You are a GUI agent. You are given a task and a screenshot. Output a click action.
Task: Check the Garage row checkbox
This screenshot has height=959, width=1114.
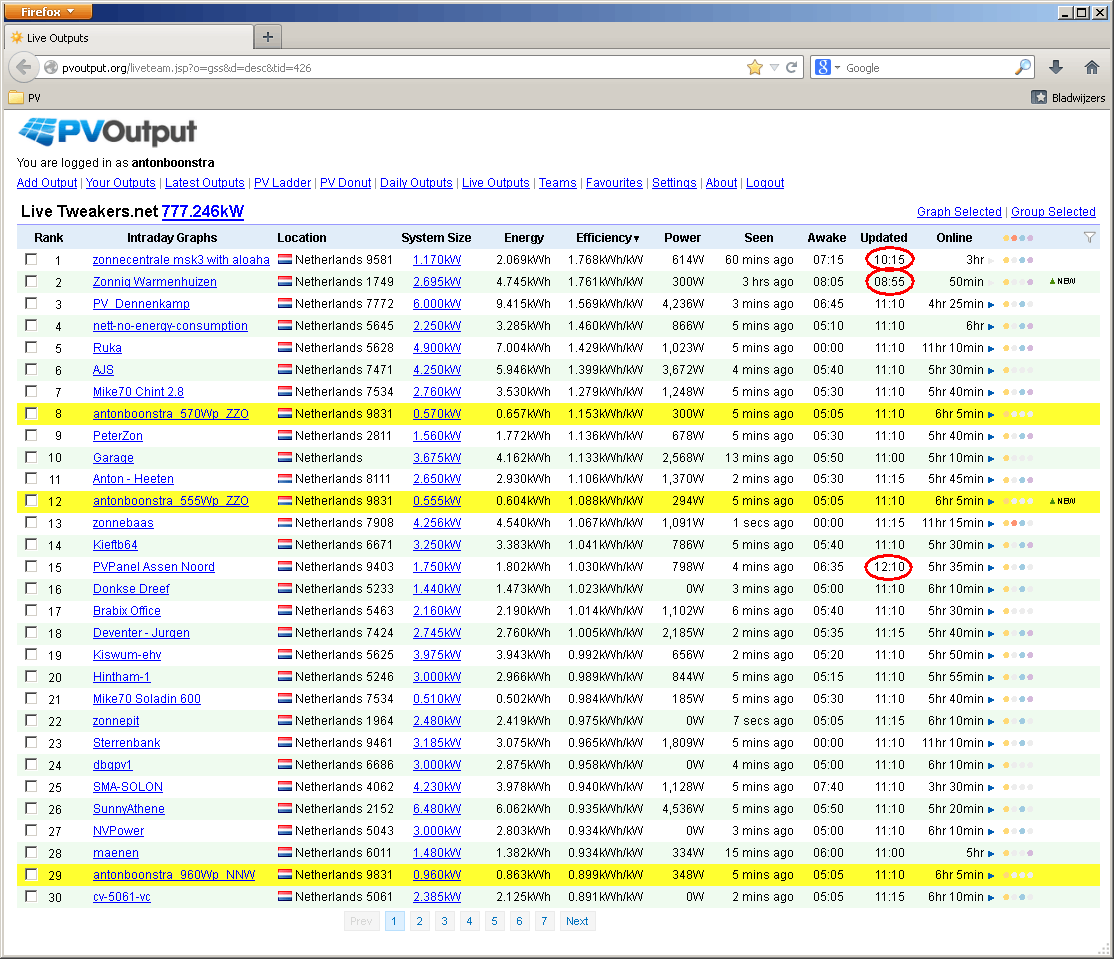tap(31, 457)
